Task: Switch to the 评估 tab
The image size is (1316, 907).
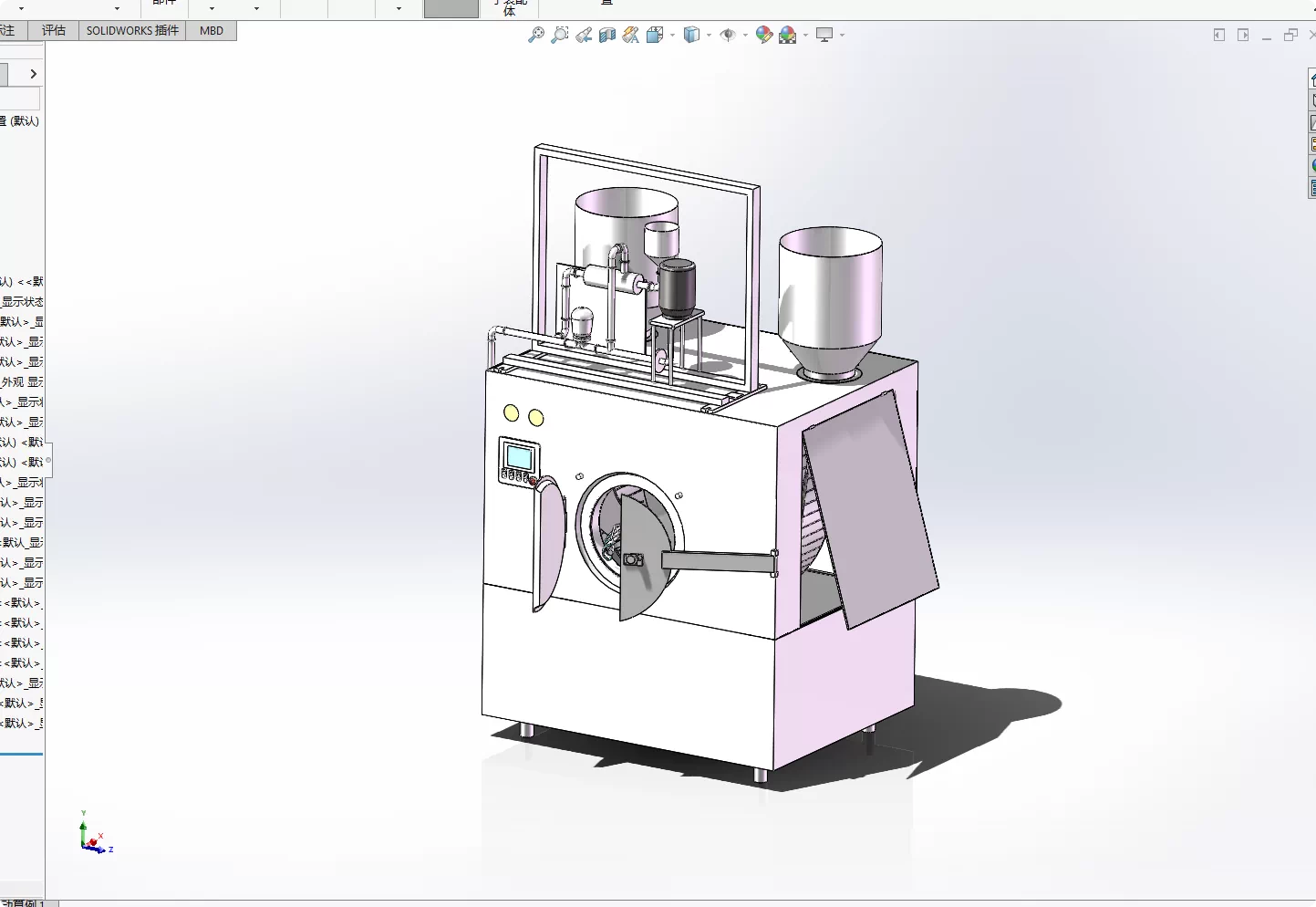Action: coord(54,30)
